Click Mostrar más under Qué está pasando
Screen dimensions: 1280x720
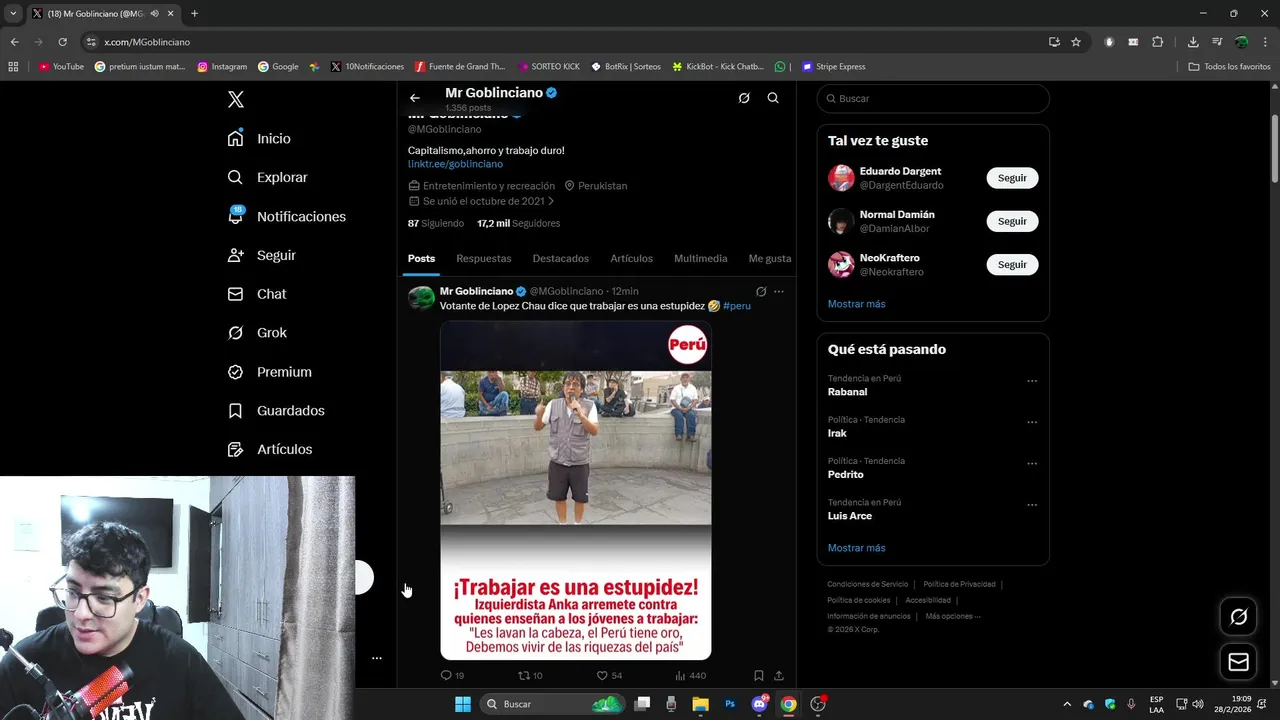(857, 548)
